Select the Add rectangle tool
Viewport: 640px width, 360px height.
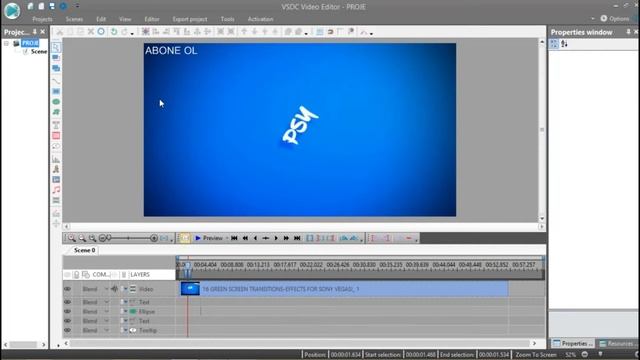click(x=56, y=91)
